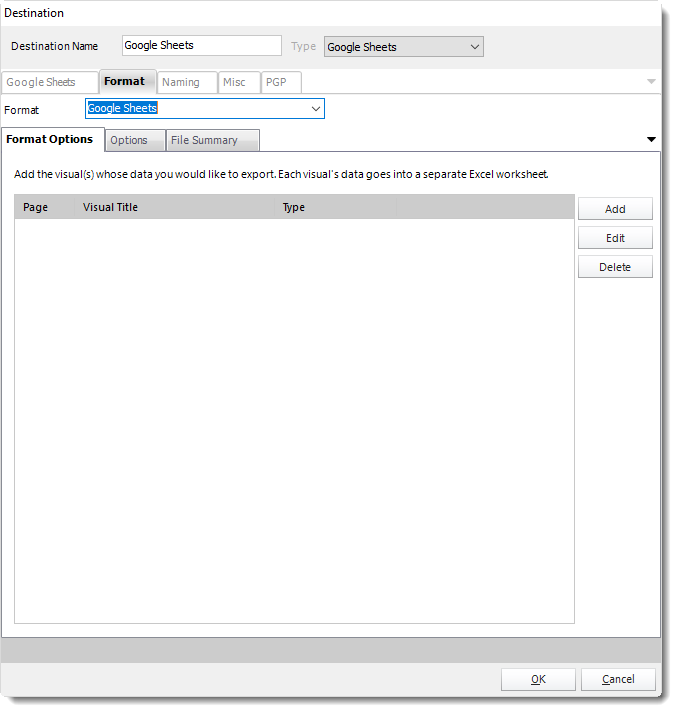This screenshot has height=712, width=677.
Task: Go to the Misc tab
Action: (239, 82)
